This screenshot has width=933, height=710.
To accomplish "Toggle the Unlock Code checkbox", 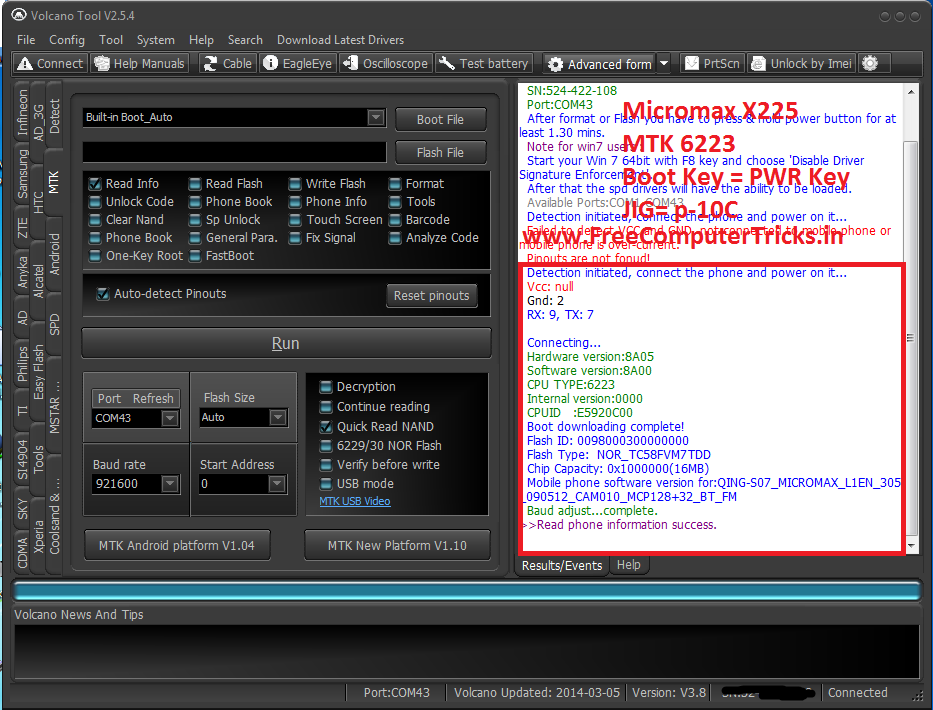I will coord(95,202).
